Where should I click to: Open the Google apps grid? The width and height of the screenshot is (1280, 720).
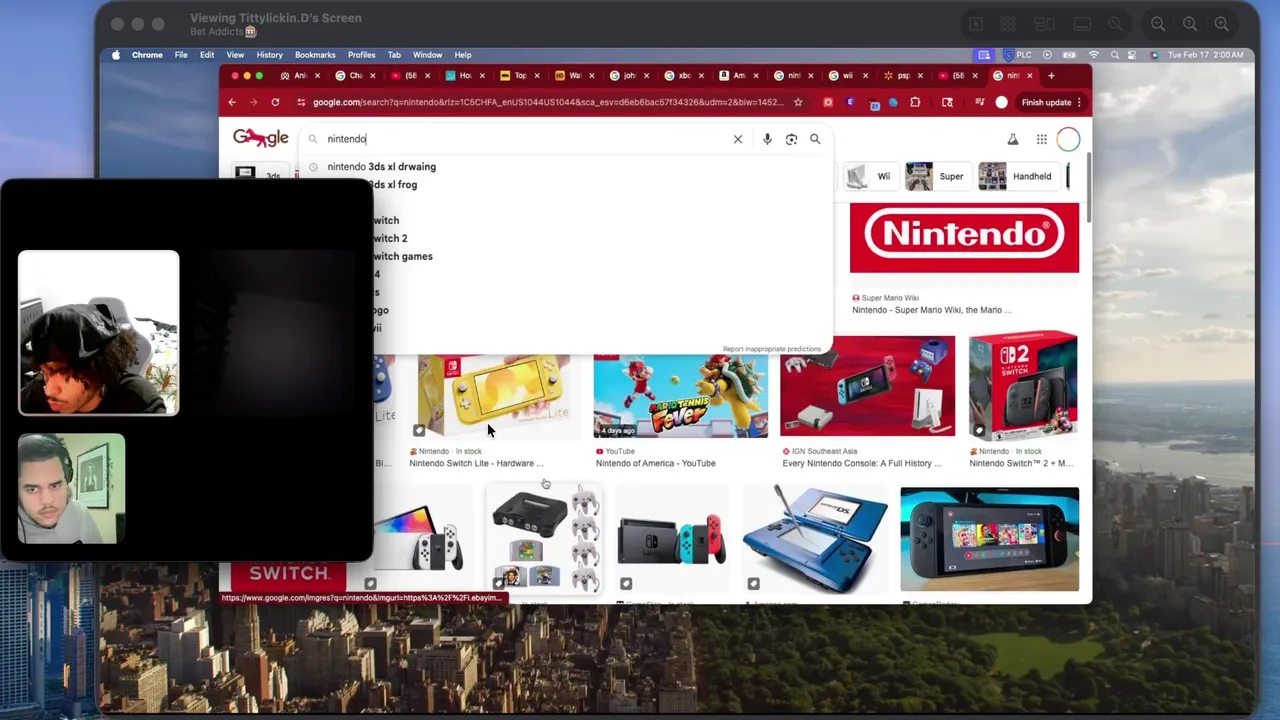pyautogui.click(x=1041, y=140)
